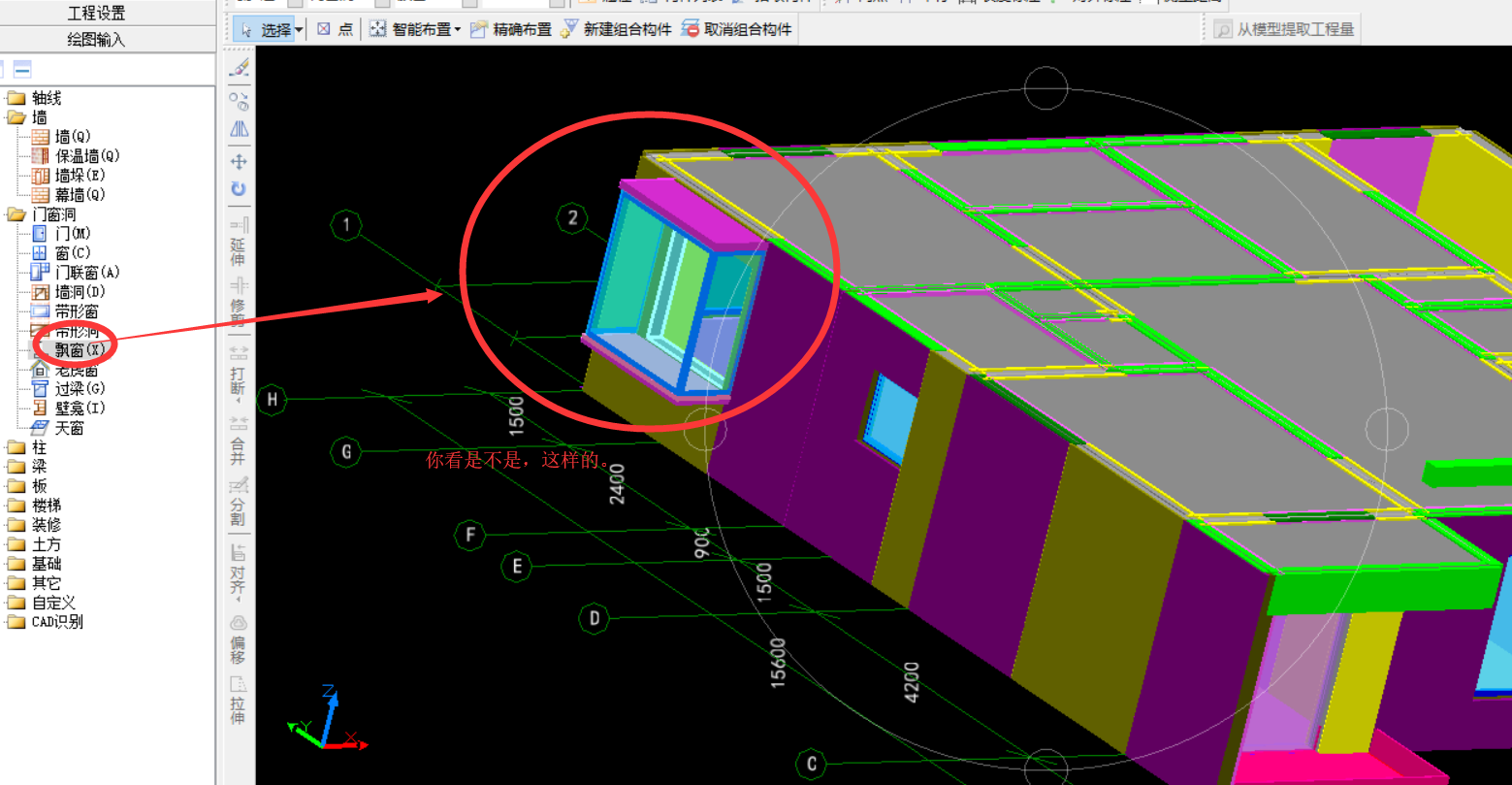The height and width of the screenshot is (785, 1512).
Task: Click 从模型提取工程量 button
Action: pyautogui.click(x=1284, y=29)
